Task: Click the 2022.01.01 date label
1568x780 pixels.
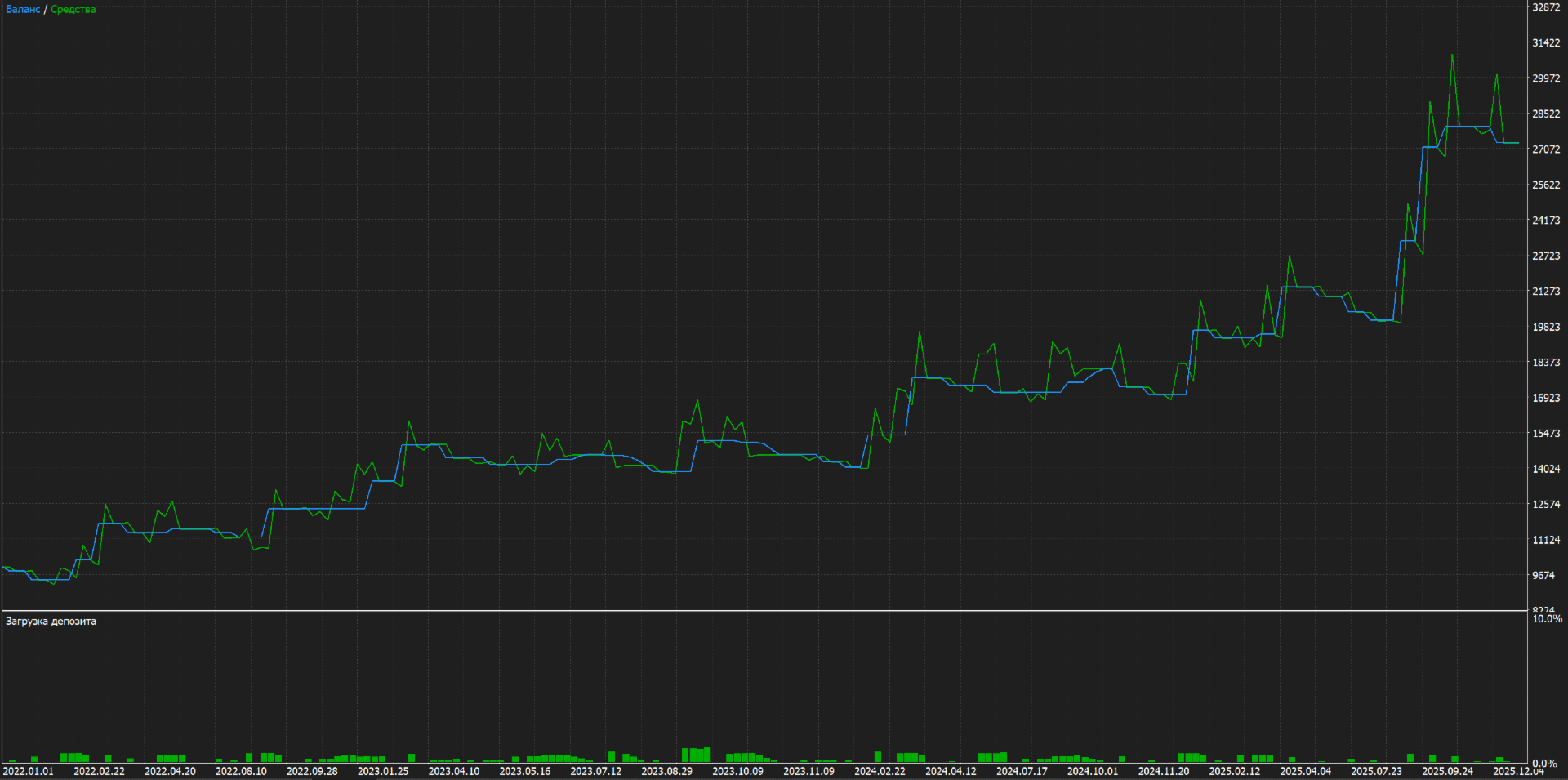Action: click(x=29, y=772)
